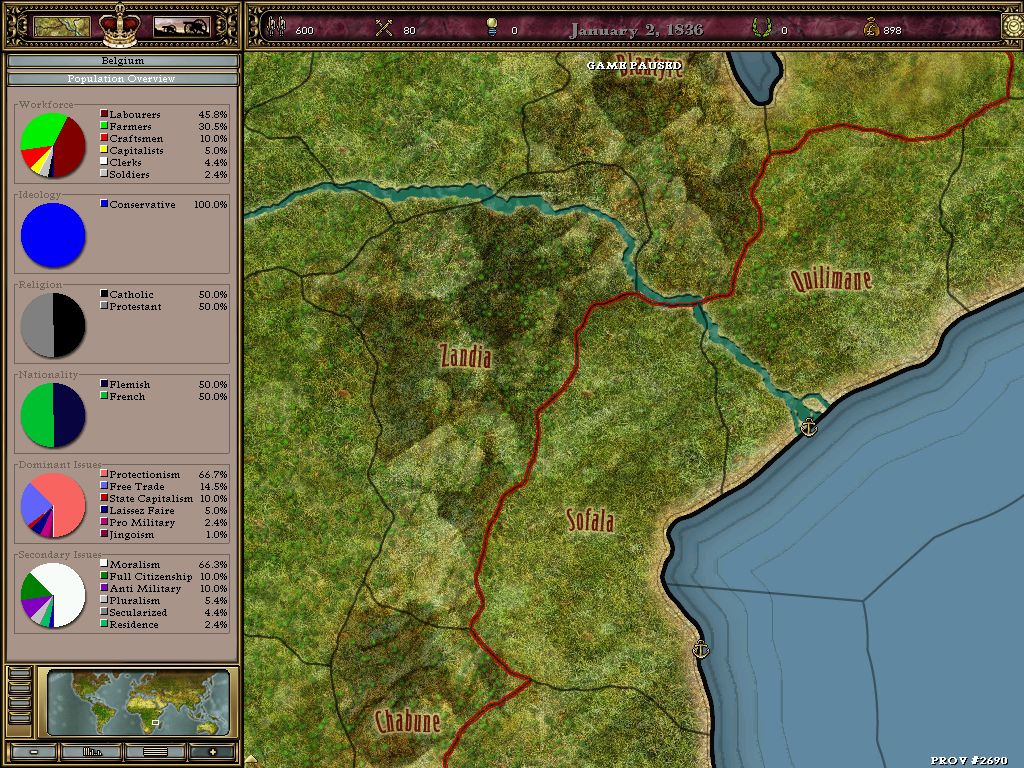This screenshot has height=768, width=1024.
Task: Click the 'Protestant' religion label
Action: coord(135,306)
